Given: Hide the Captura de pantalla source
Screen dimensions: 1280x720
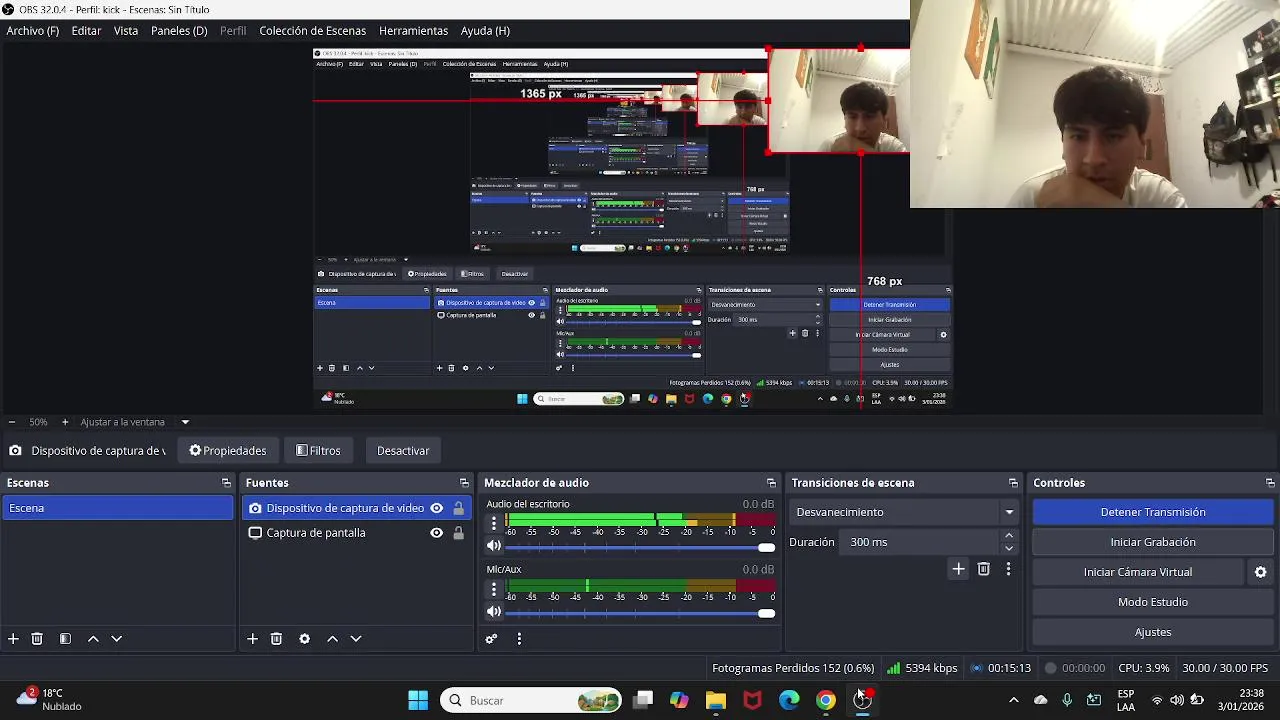Looking at the screenshot, I should [436, 533].
